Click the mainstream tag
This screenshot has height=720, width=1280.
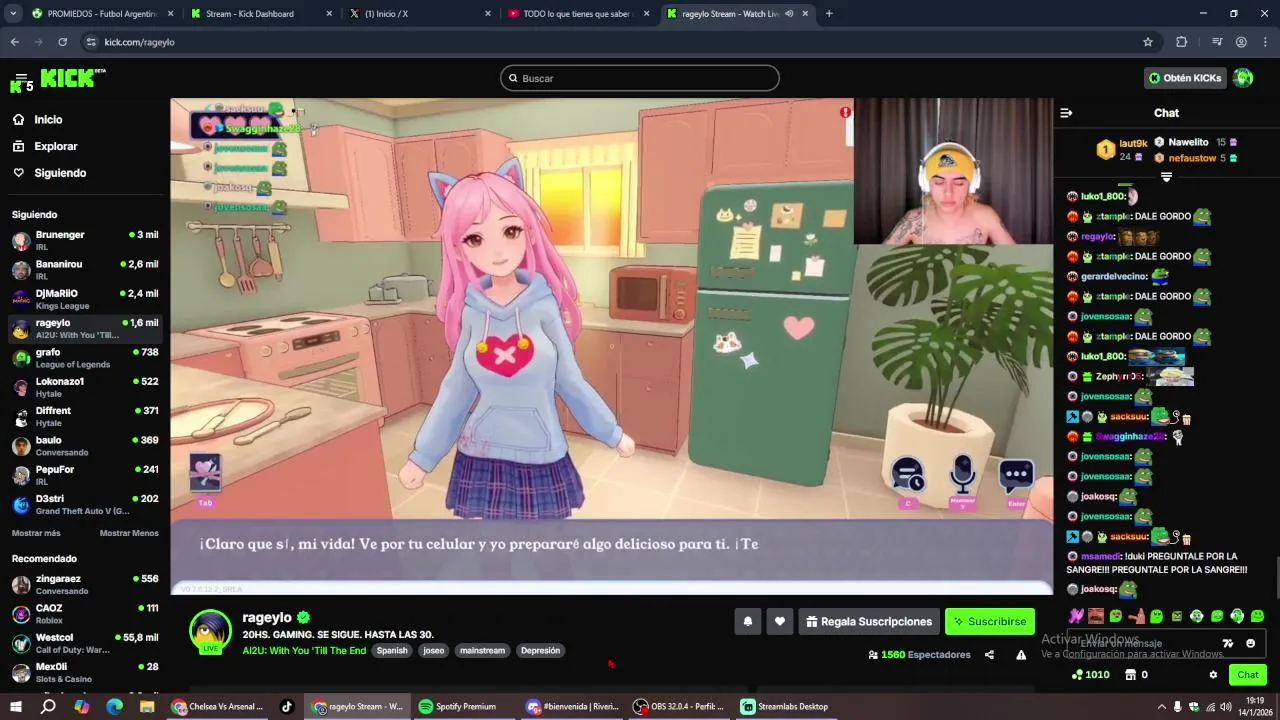[482, 650]
